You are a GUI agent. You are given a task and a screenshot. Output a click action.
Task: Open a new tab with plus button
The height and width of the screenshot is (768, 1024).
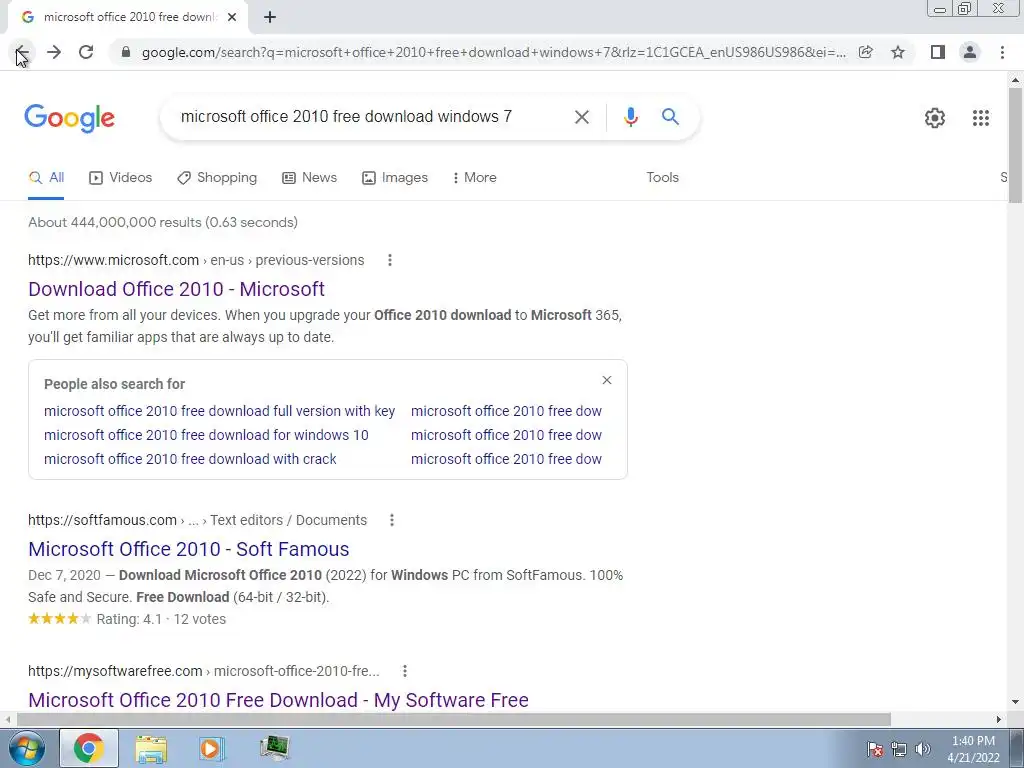(x=270, y=17)
